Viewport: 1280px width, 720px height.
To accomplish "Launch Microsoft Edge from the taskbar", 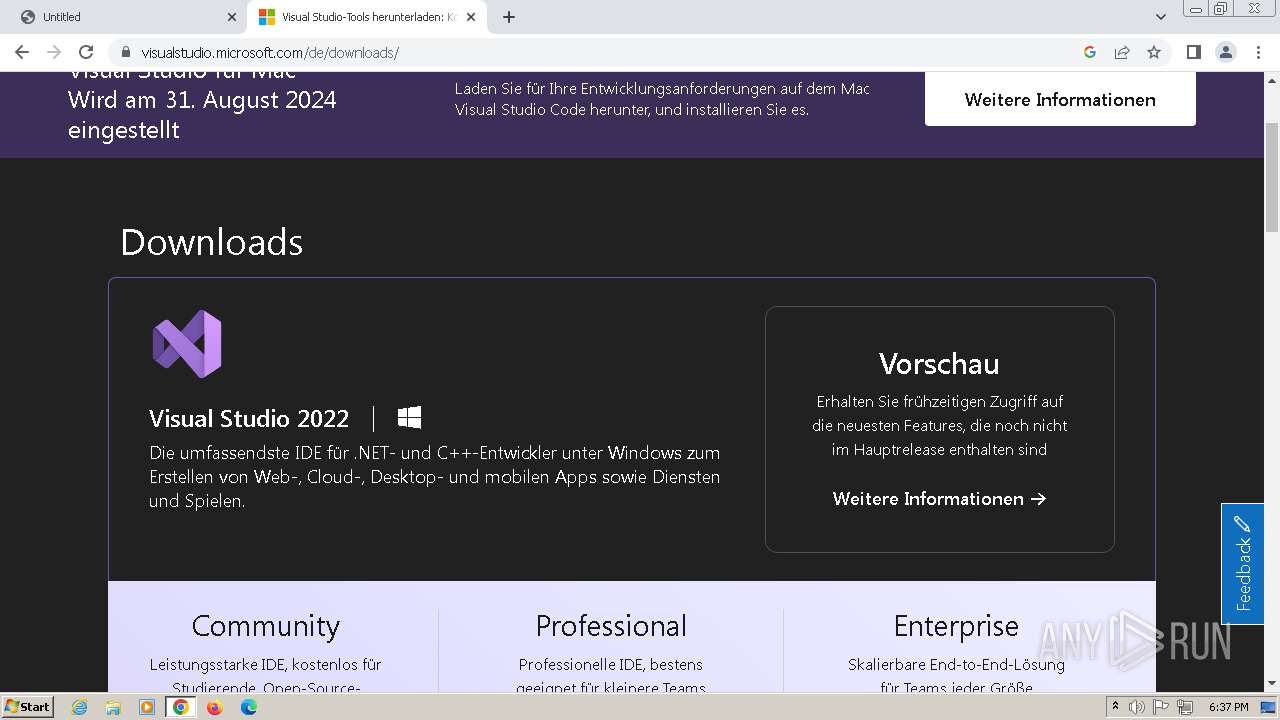I will pyautogui.click(x=248, y=707).
